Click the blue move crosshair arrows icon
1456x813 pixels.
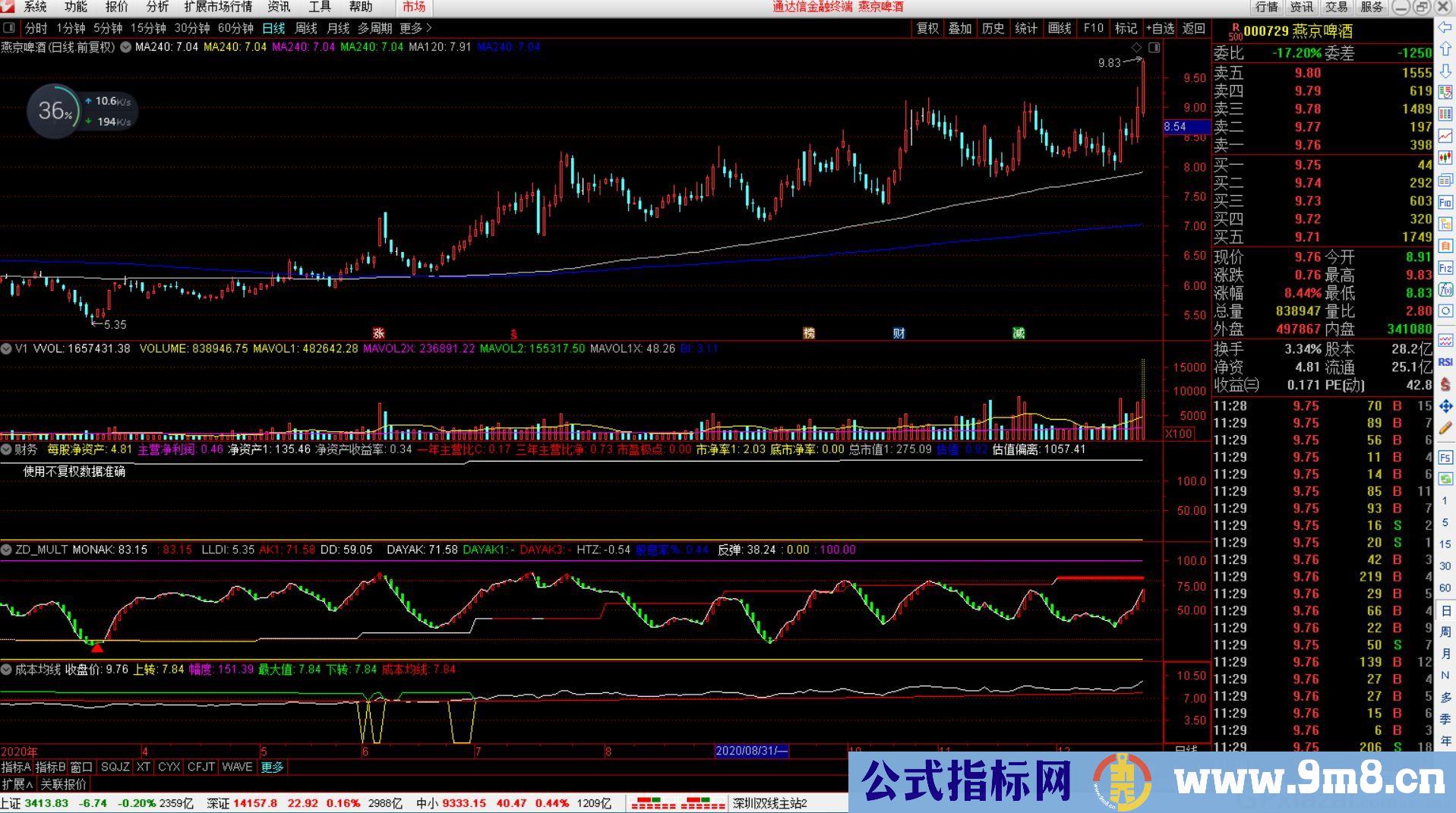(x=1445, y=406)
